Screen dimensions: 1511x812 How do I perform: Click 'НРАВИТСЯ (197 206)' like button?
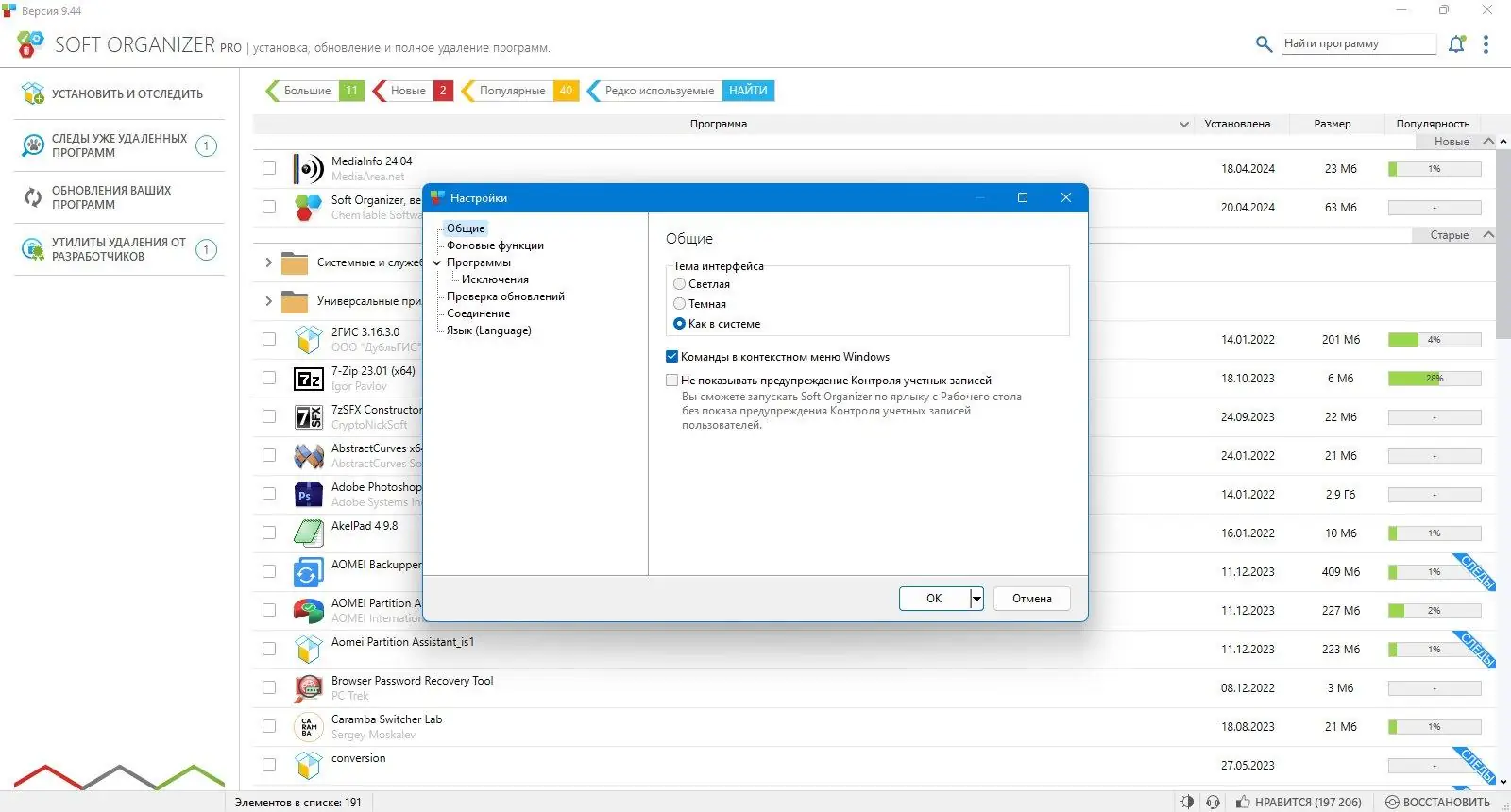tap(1299, 802)
